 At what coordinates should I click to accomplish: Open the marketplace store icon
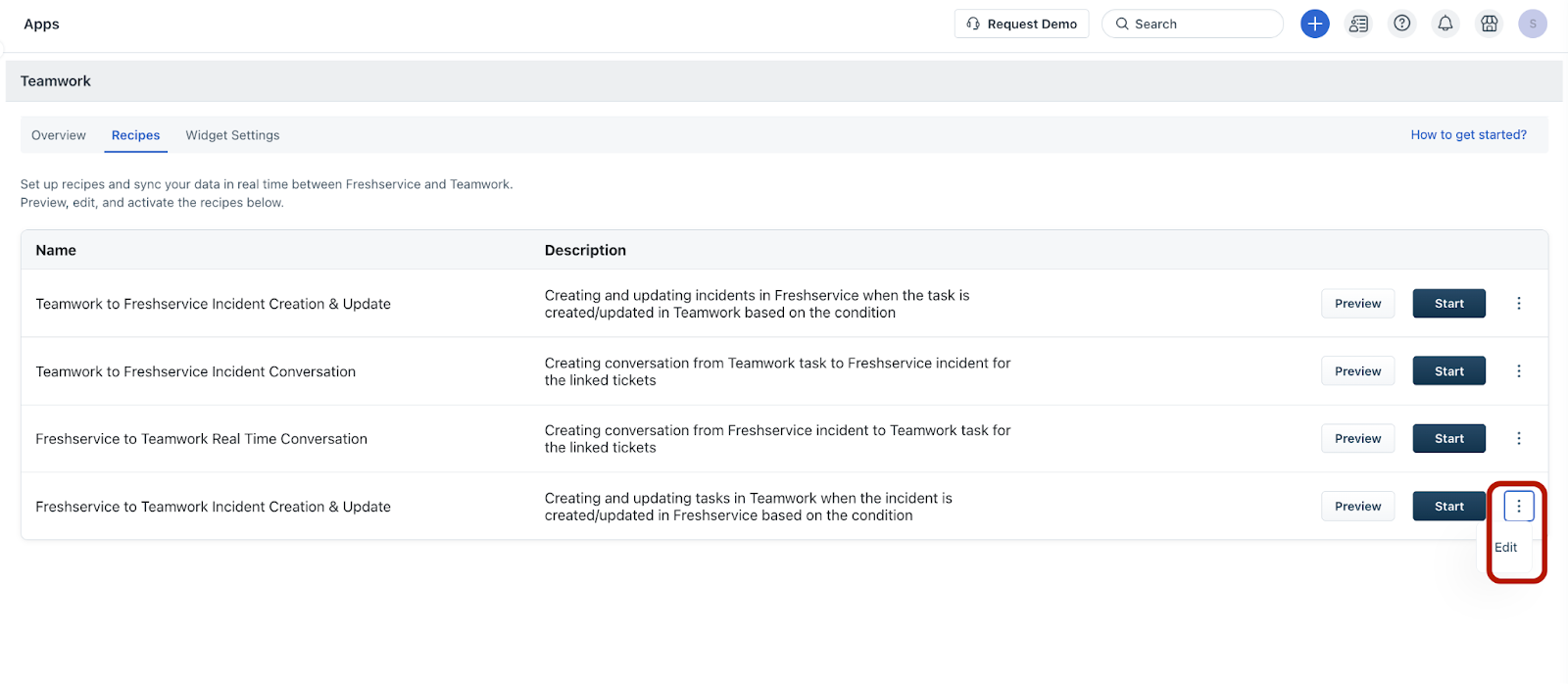click(1489, 24)
